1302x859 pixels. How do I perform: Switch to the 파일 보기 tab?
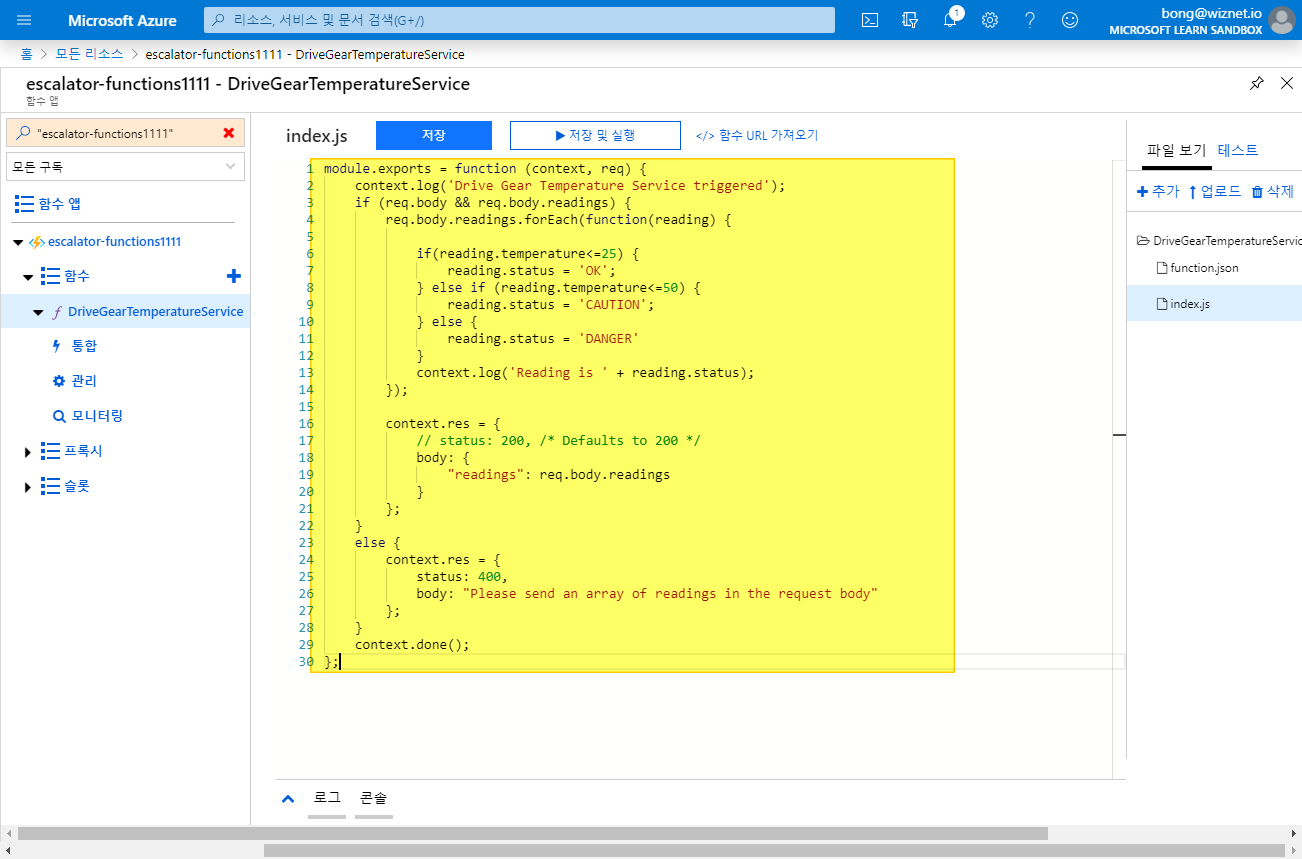(x=1177, y=151)
